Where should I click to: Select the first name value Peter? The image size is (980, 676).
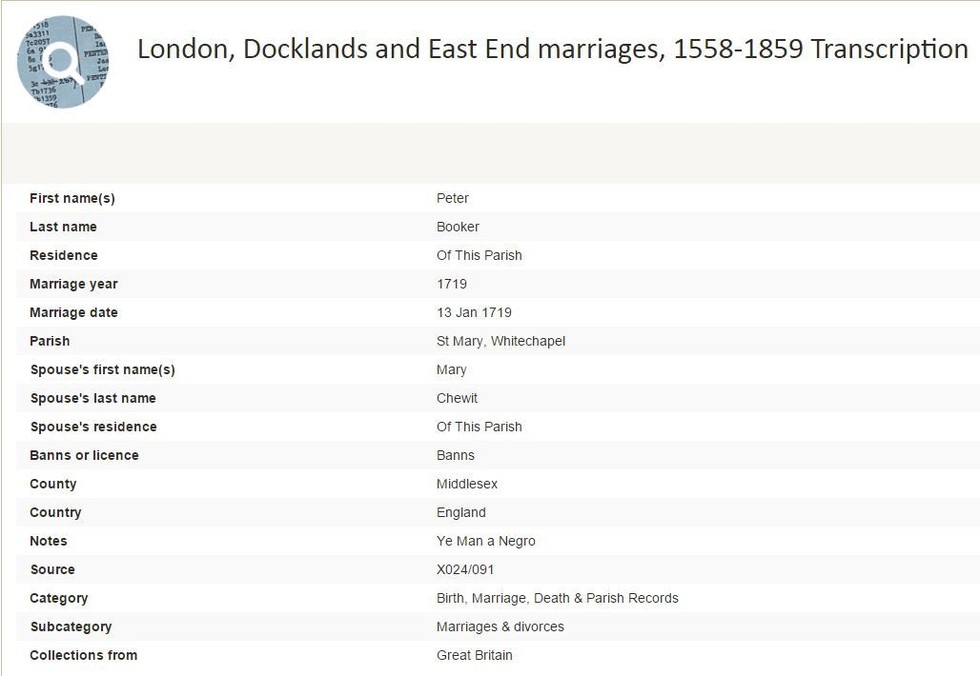[x=452, y=198]
